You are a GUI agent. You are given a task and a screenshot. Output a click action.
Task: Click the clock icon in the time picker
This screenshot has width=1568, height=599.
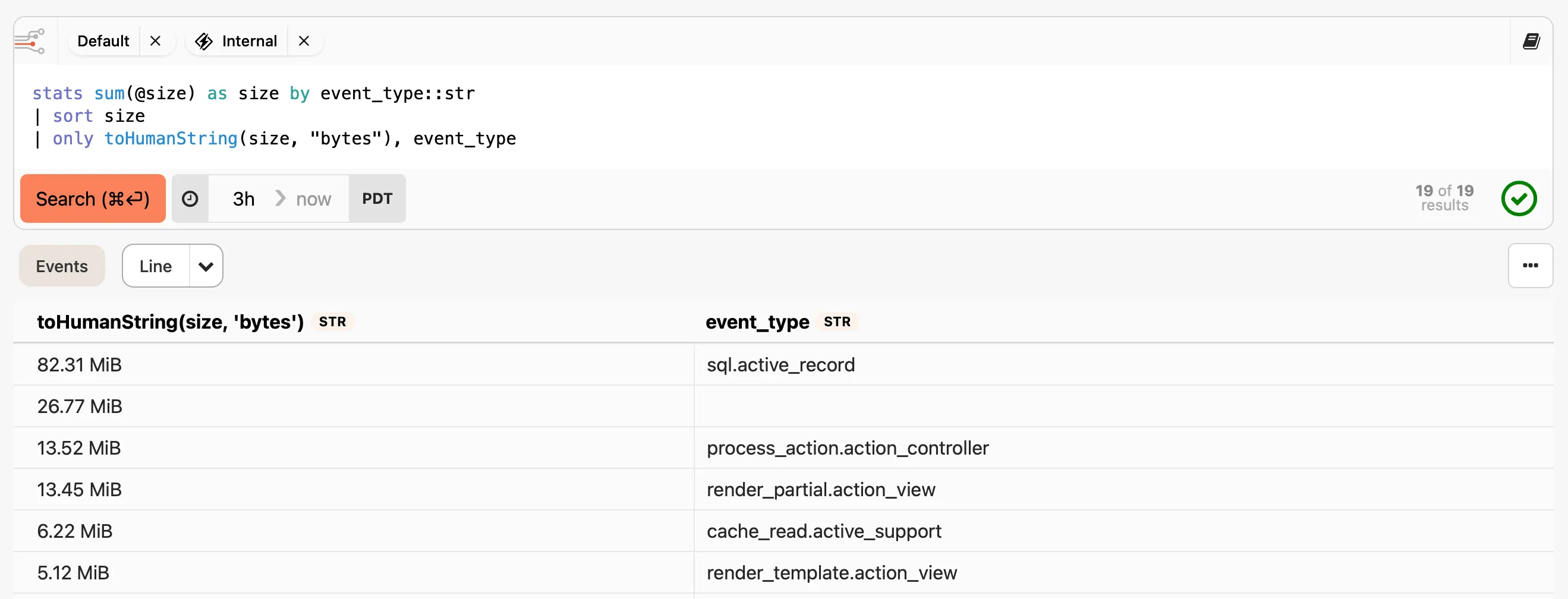(x=190, y=198)
